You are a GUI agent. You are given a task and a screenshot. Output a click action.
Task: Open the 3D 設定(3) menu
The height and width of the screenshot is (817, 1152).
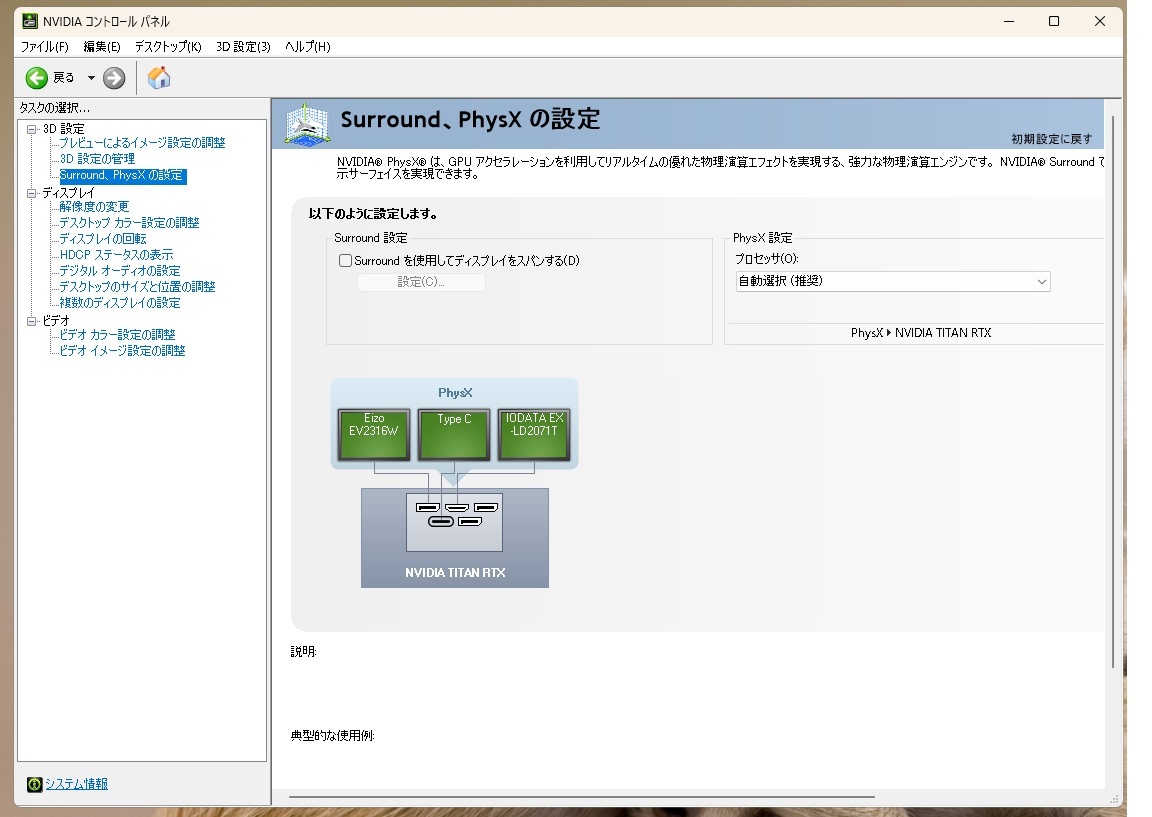[243, 46]
